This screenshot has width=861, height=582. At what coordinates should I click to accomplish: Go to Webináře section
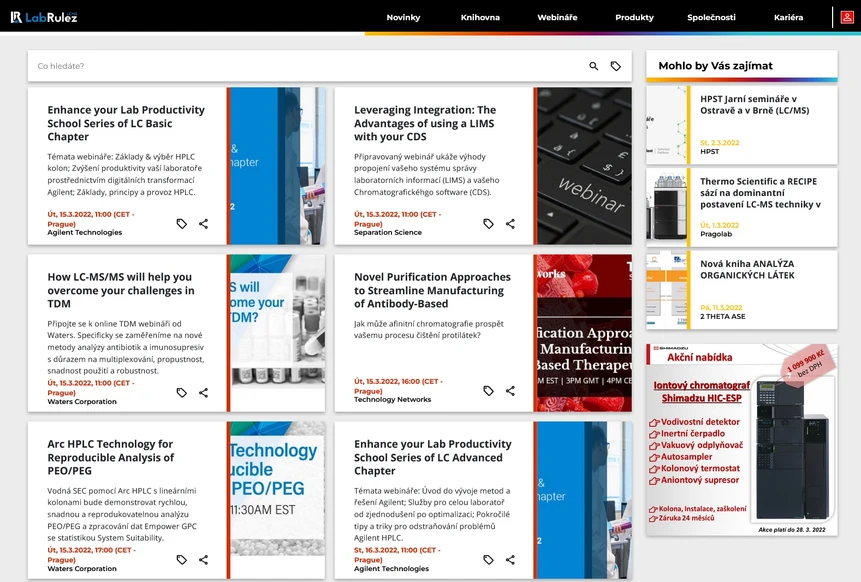click(557, 17)
